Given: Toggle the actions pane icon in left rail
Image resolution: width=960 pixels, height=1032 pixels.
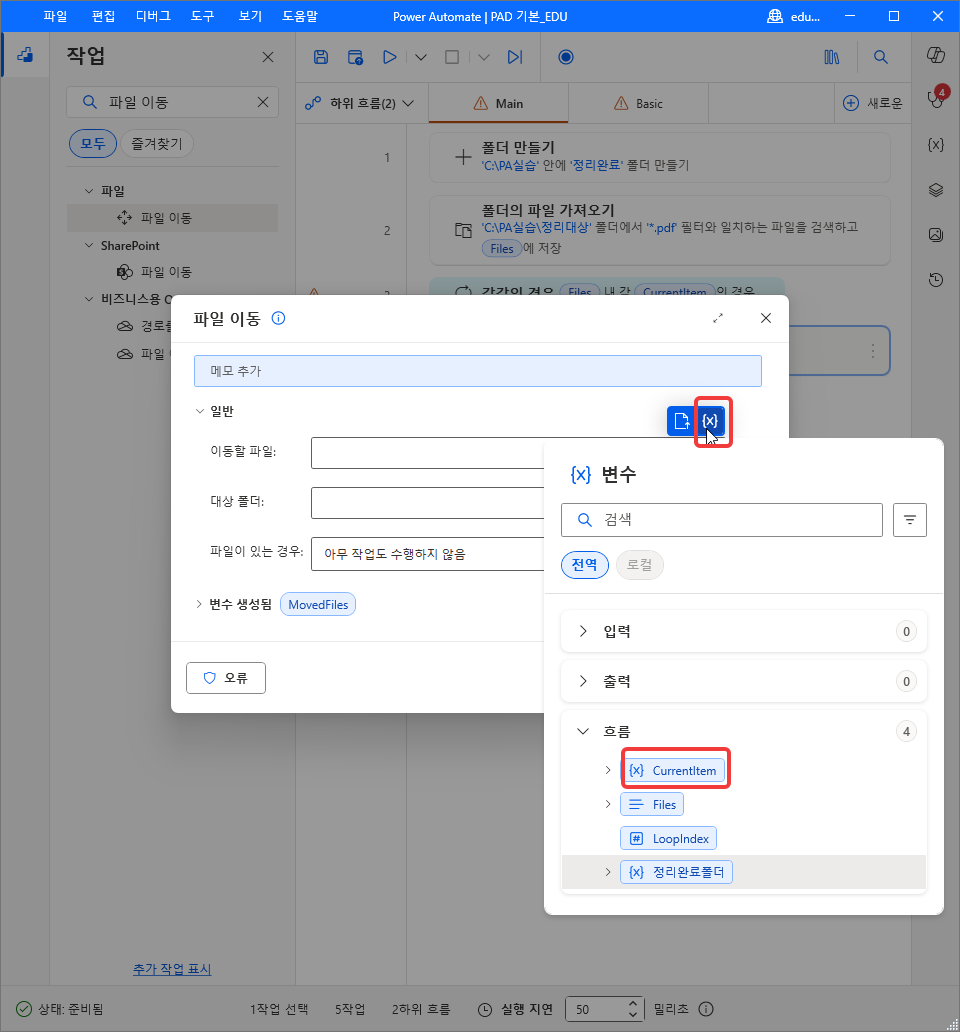Looking at the screenshot, I should click(x=25, y=55).
